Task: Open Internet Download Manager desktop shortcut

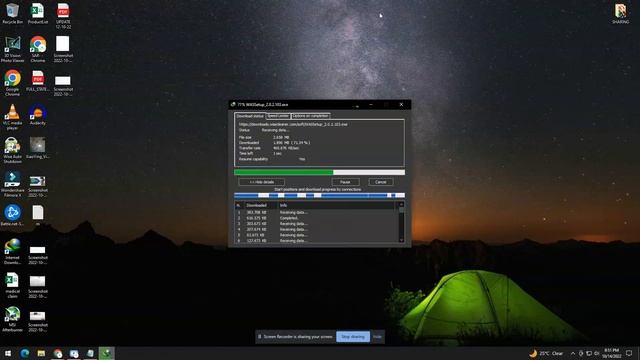Action: click(x=12, y=251)
